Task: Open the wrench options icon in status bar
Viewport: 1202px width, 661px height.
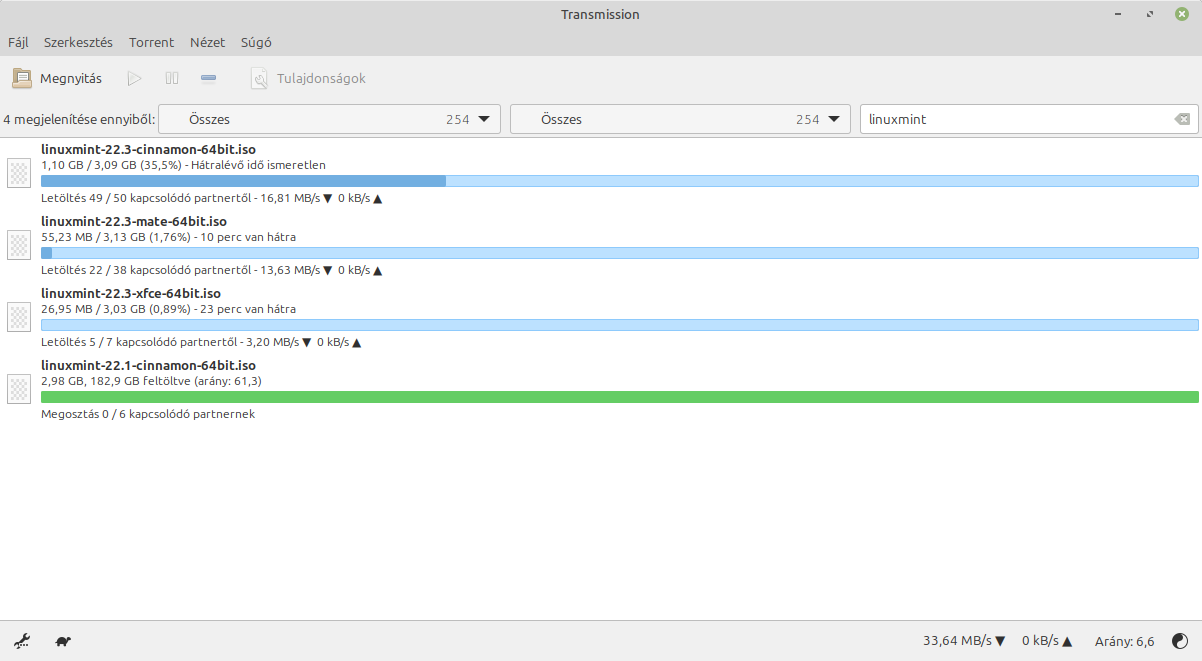Action: tap(22, 641)
